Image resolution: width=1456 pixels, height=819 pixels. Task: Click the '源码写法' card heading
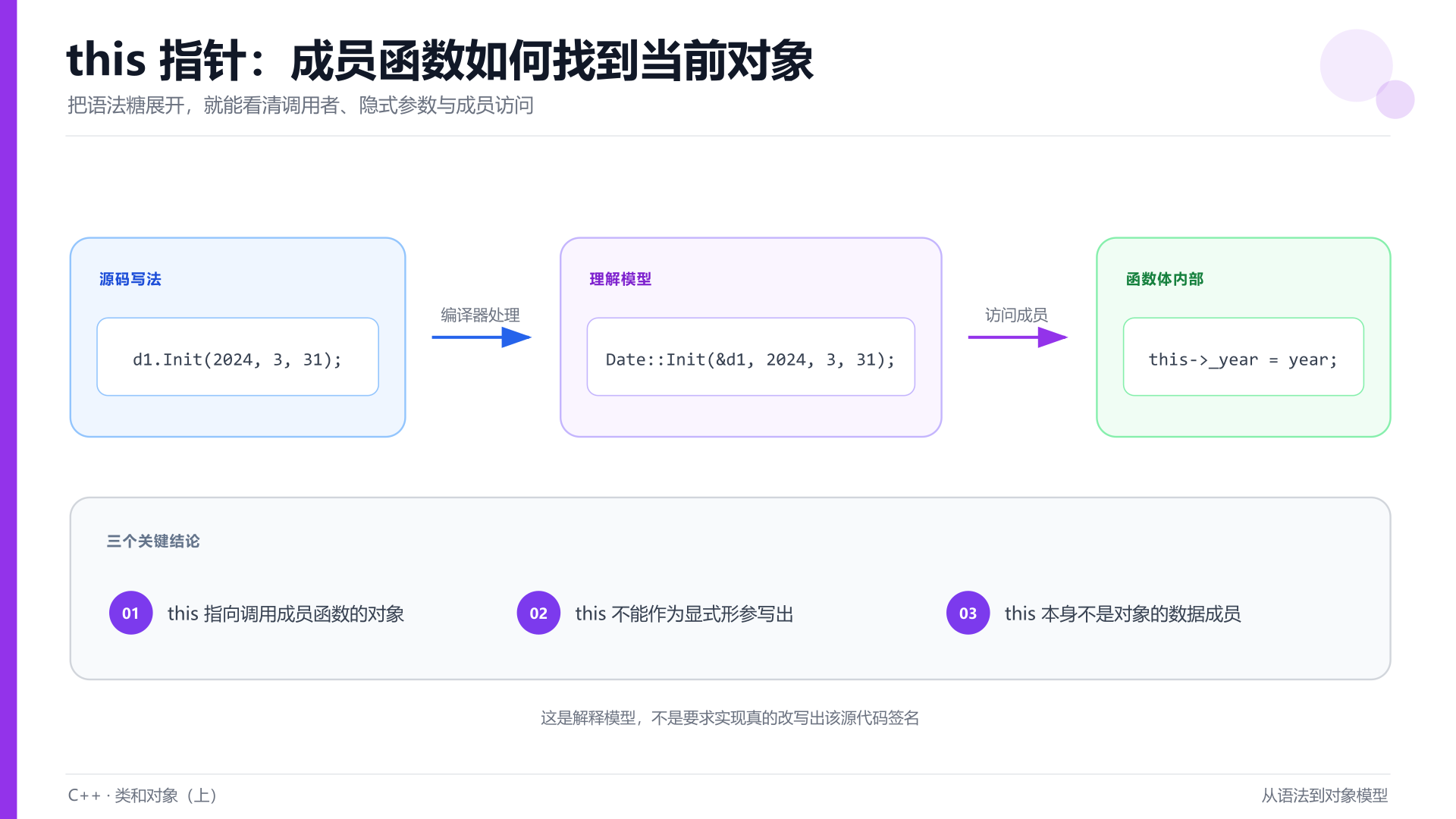click(130, 279)
